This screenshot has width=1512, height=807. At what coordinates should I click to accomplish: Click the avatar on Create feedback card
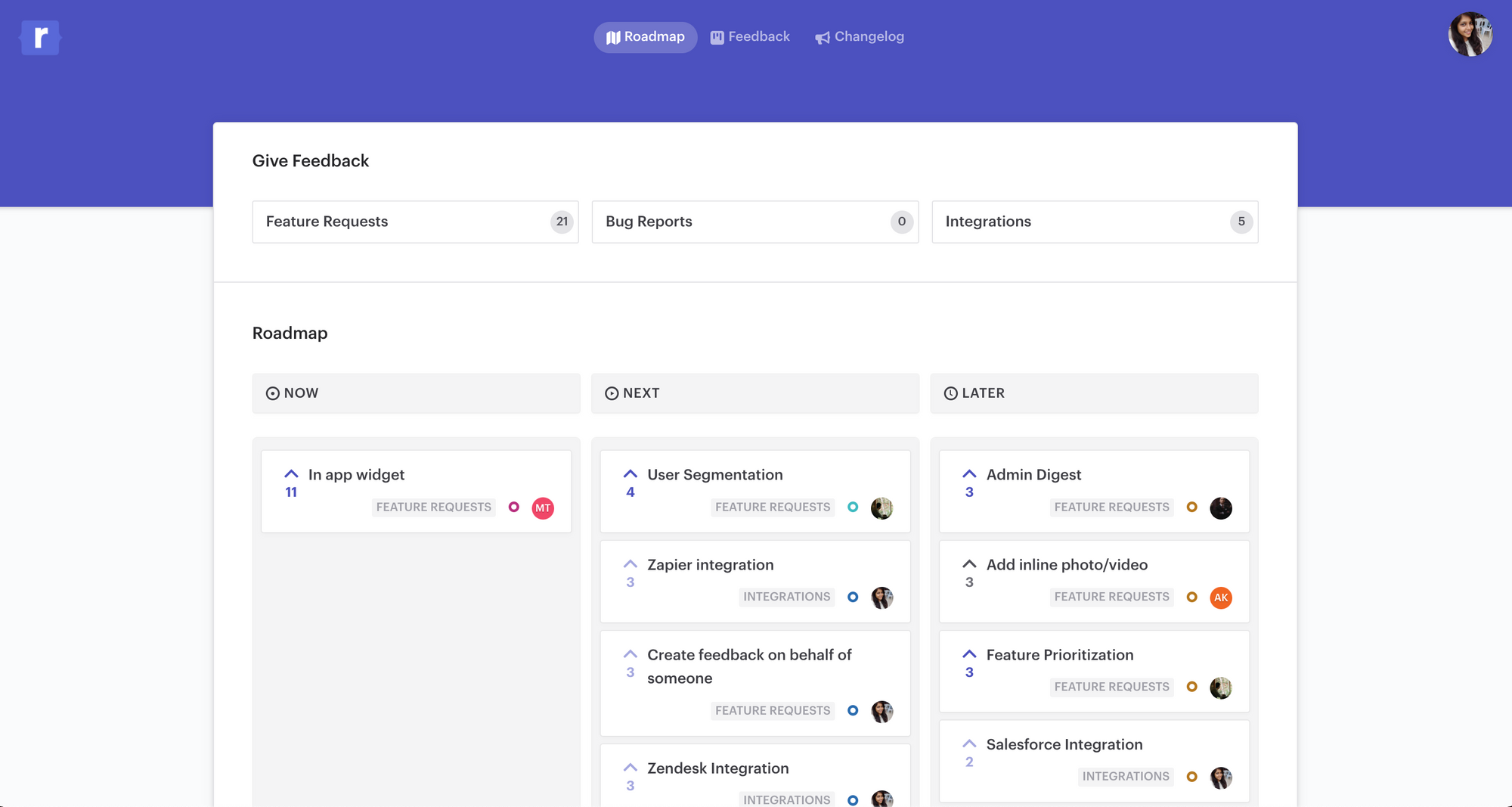tap(881, 712)
